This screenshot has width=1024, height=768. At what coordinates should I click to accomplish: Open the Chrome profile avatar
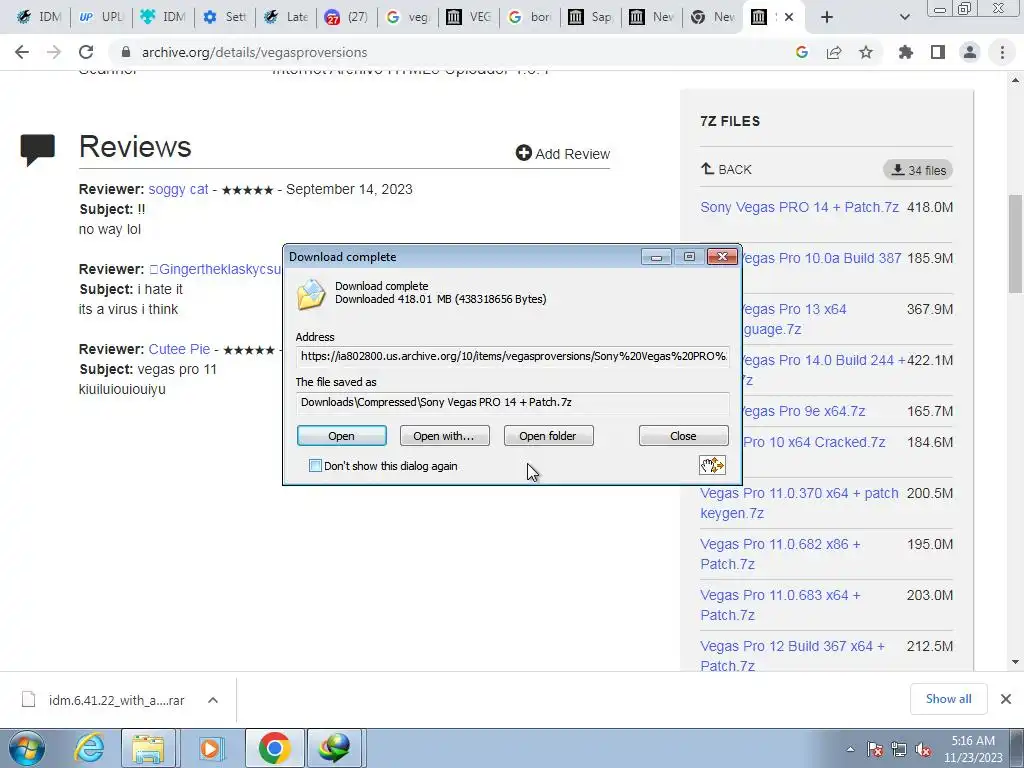click(970, 52)
